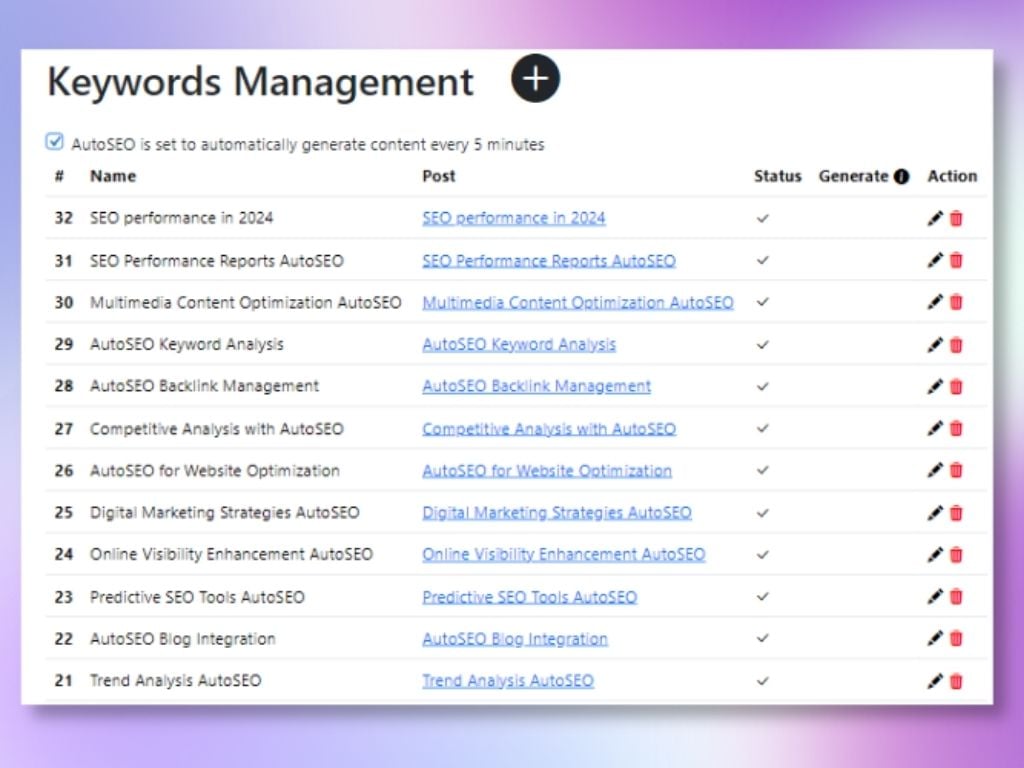Delete the AutoSEO Backlink Management keyword
Image resolution: width=1024 pixels, height=768 pixels.
(956, 387)
